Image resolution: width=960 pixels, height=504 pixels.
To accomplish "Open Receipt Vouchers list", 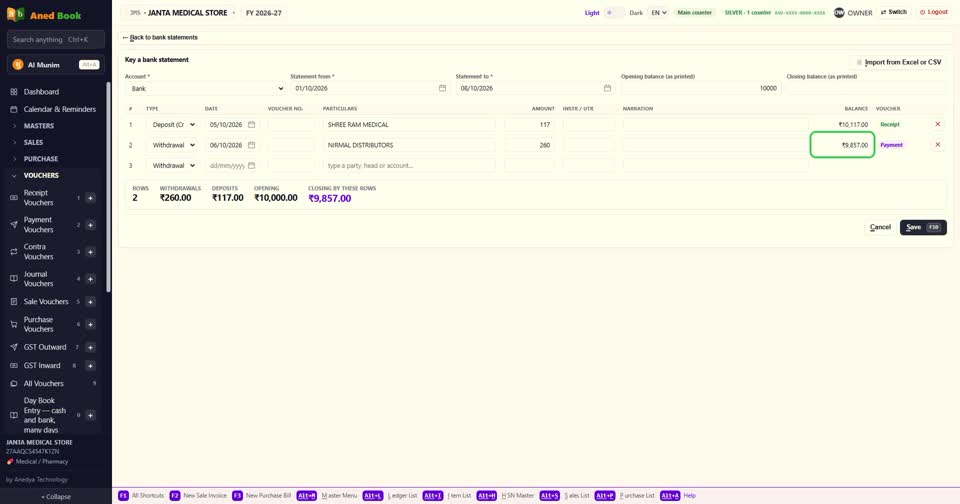I will click(39, 198).
